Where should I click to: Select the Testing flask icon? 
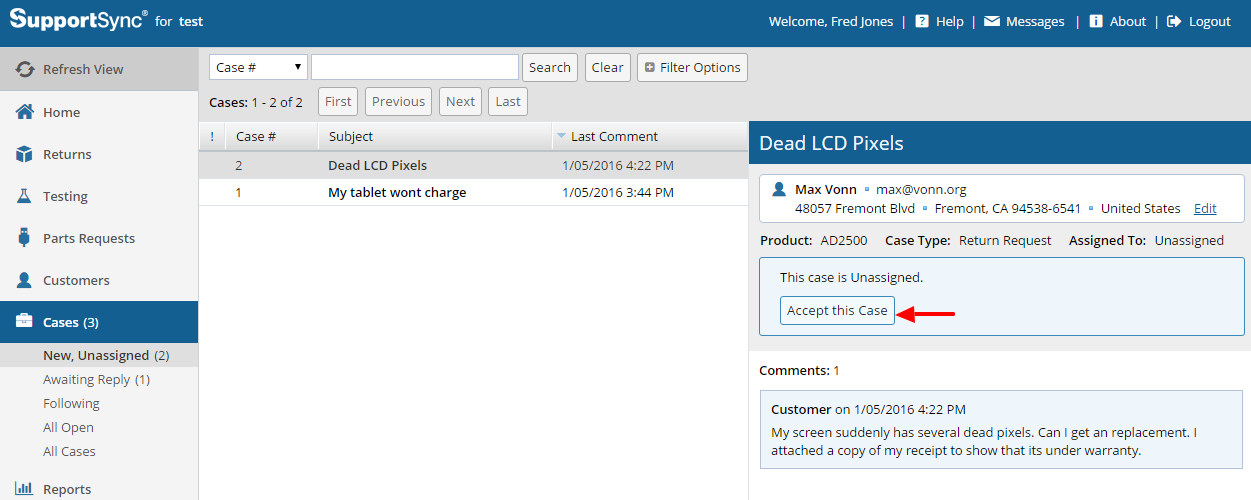coord(25,196)
